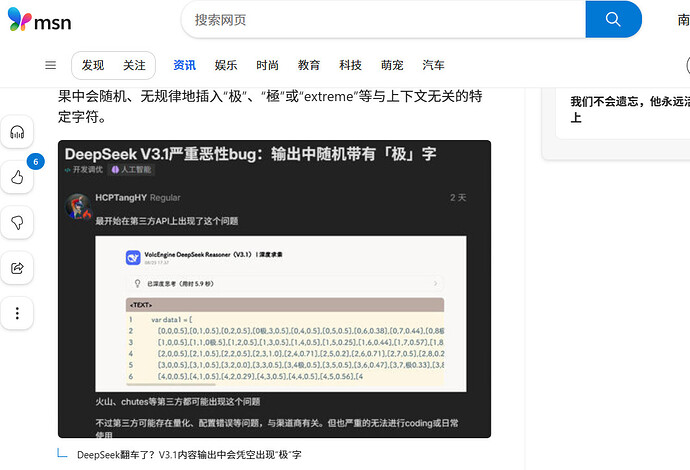690x470 pixels.
Task: Open the 汽车 category
Action: 433,66
